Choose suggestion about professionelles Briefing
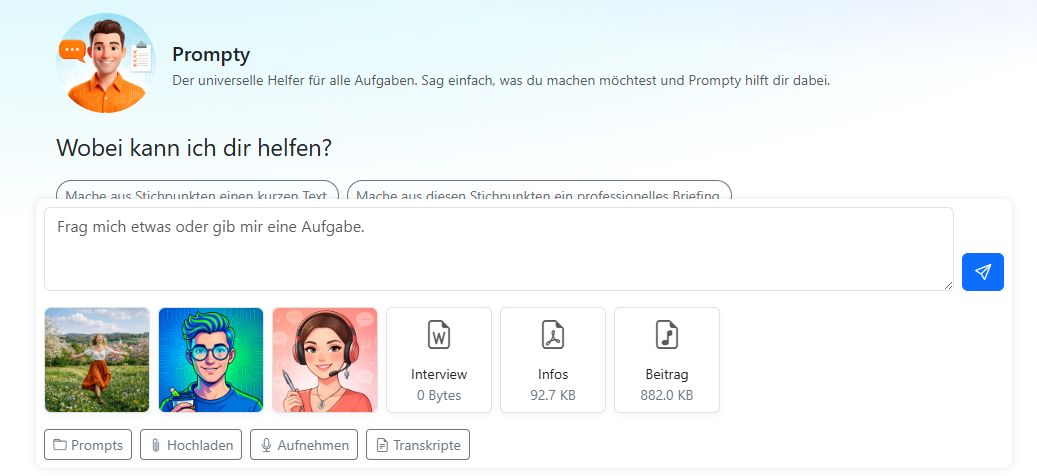 pos(539,190)
